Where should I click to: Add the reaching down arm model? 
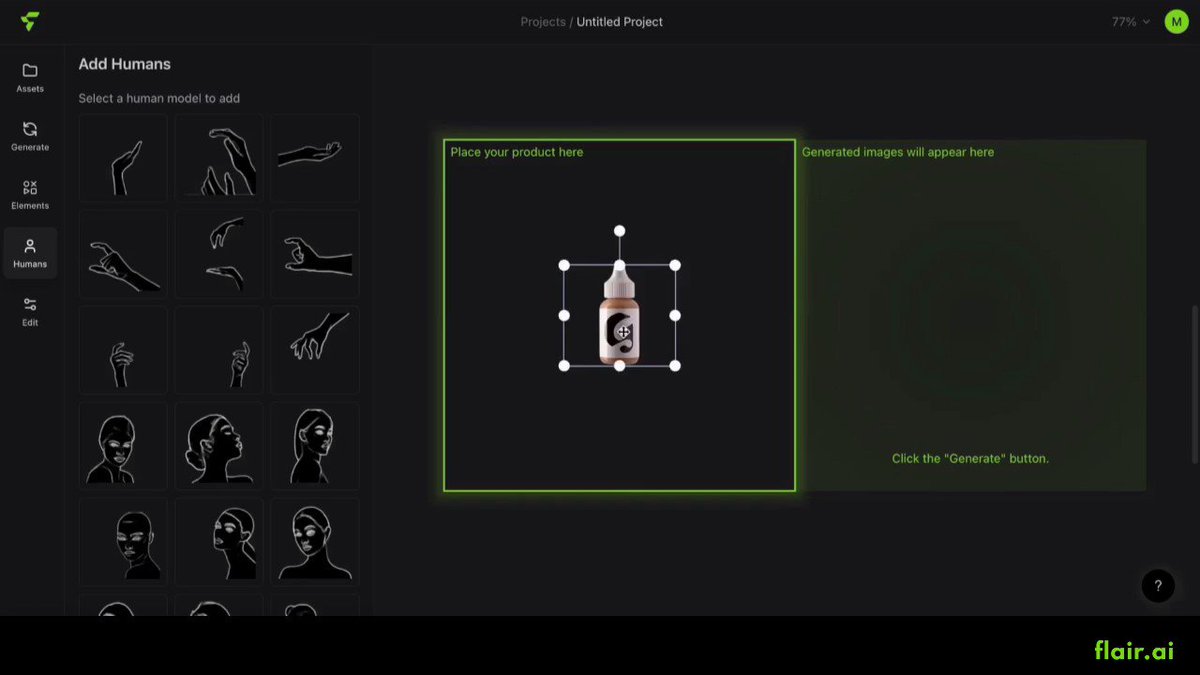(x=315, y=350)
